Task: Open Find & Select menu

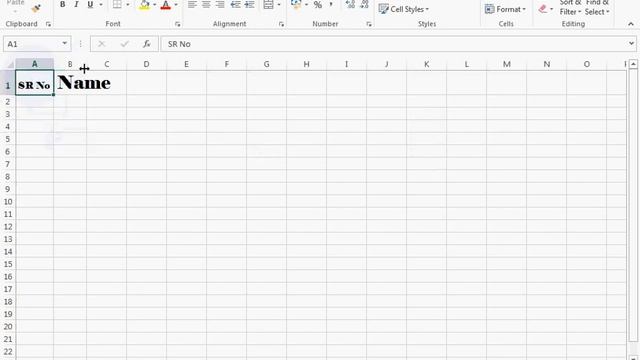Action: pos(597,8)
